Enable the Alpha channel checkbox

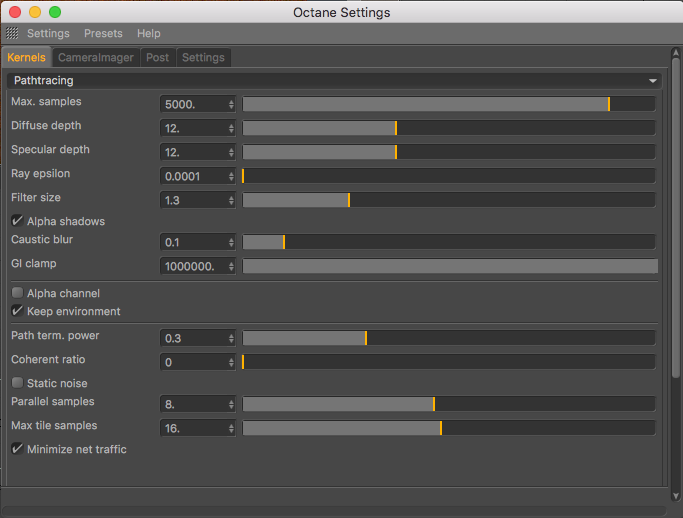(x=17, y=294)
